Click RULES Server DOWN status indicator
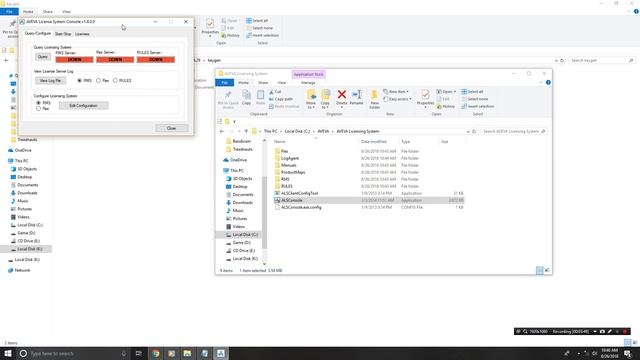The width and height of the screenshot is (640, 360). [x=156, y=60]
